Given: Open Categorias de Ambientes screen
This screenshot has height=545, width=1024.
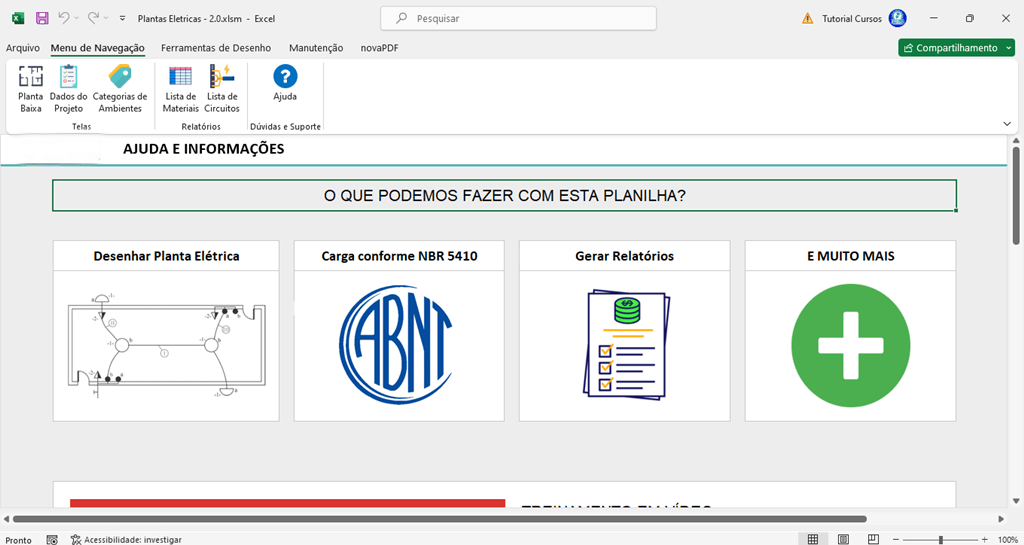Looking at the screenshot, I should point(120,89).
